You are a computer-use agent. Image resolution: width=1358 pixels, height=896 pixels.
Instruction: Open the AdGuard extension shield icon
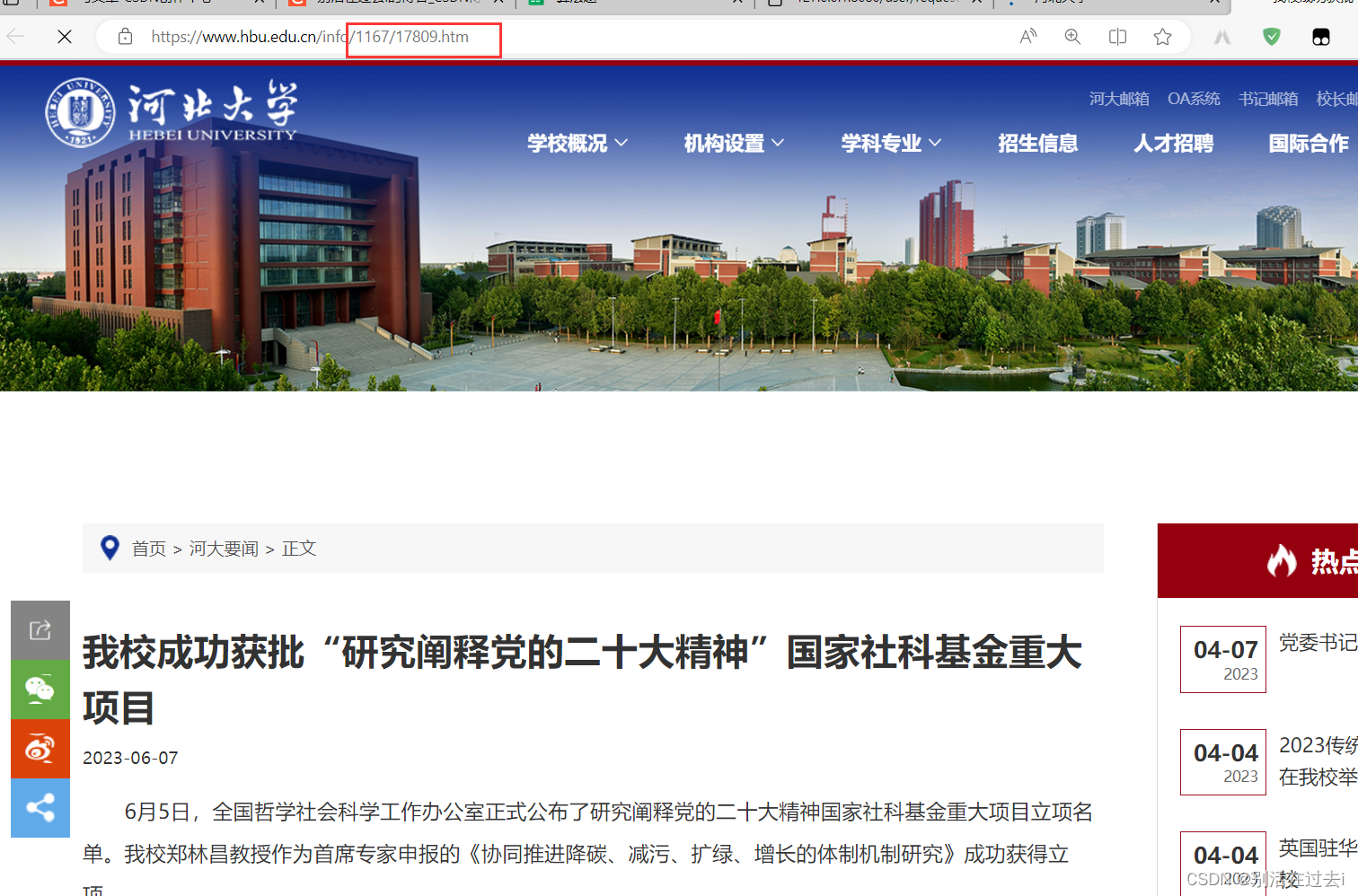1271,37
